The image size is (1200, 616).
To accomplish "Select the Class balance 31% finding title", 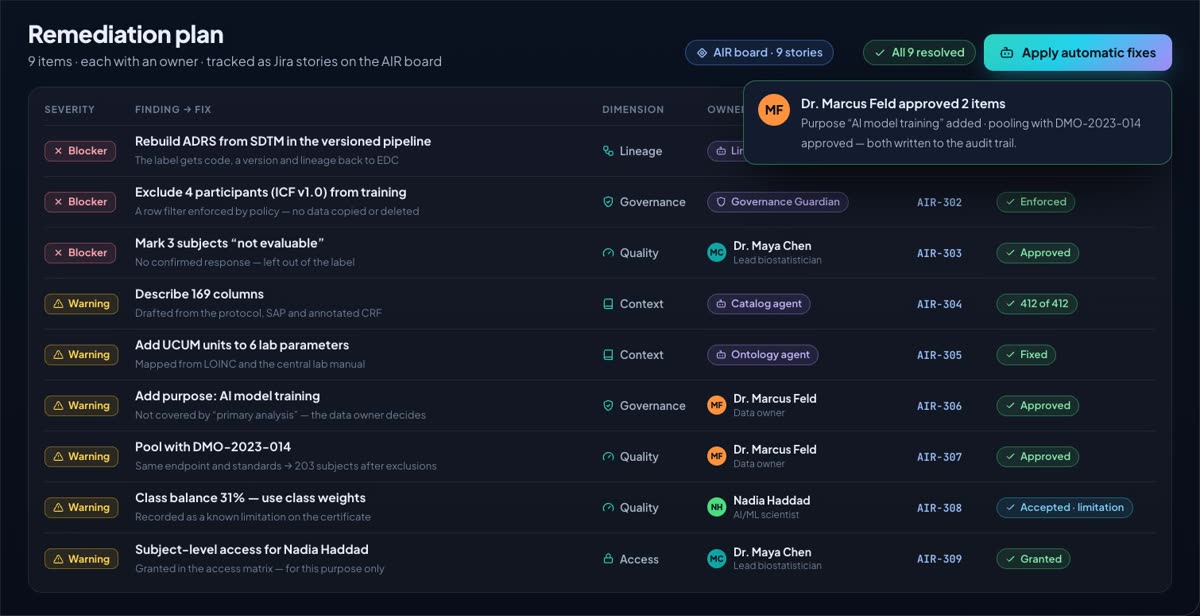I will [251, 499].
